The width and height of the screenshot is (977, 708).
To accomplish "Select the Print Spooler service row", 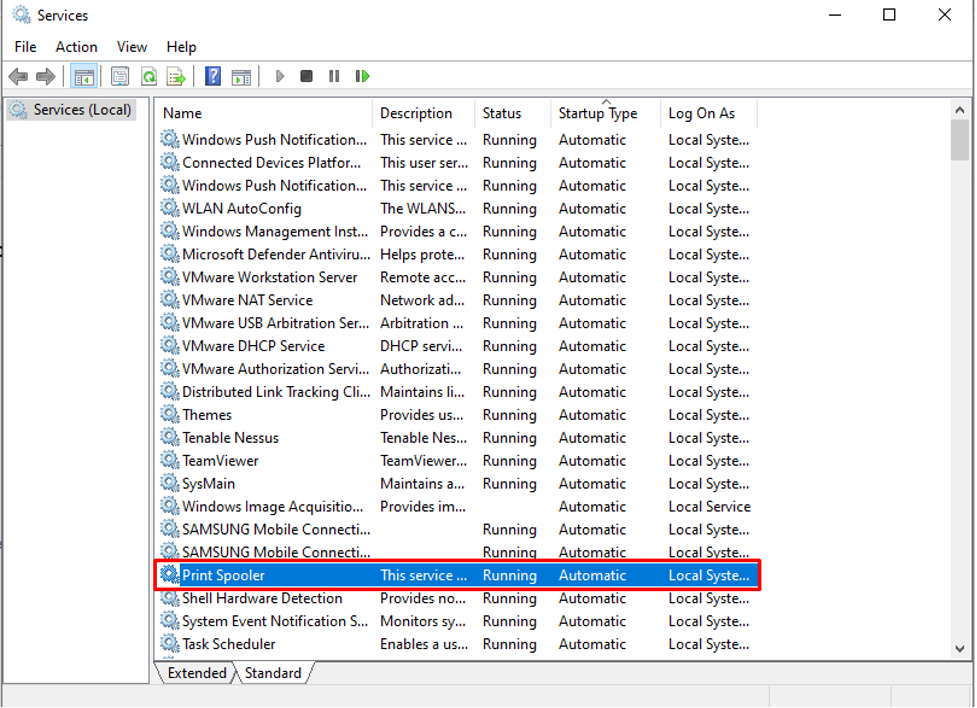I will point(457,575).
